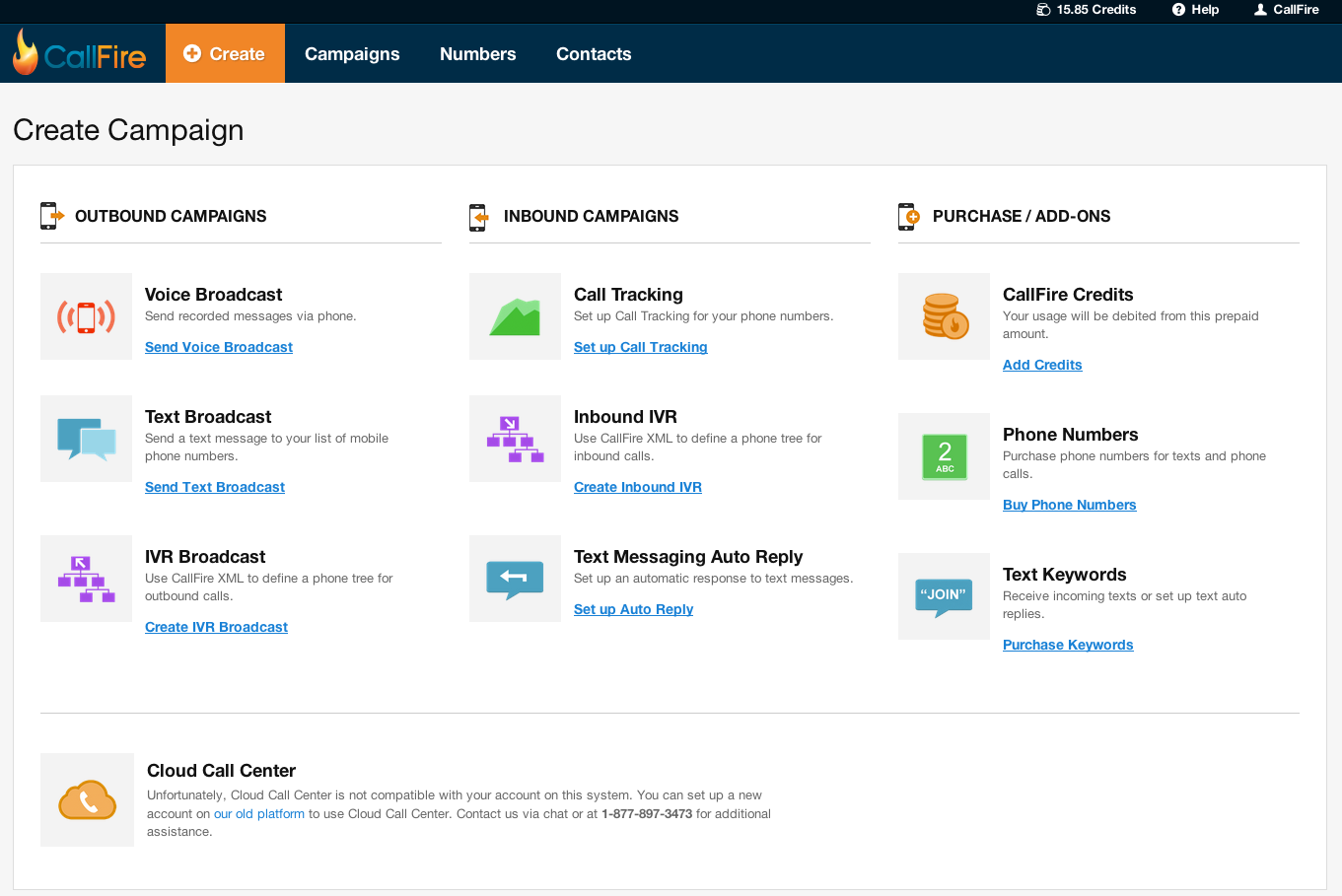Viewport: 1342px width, 896px height.
Task: Click the Inbound IVR purple tree icon
Action: [515, 439]
